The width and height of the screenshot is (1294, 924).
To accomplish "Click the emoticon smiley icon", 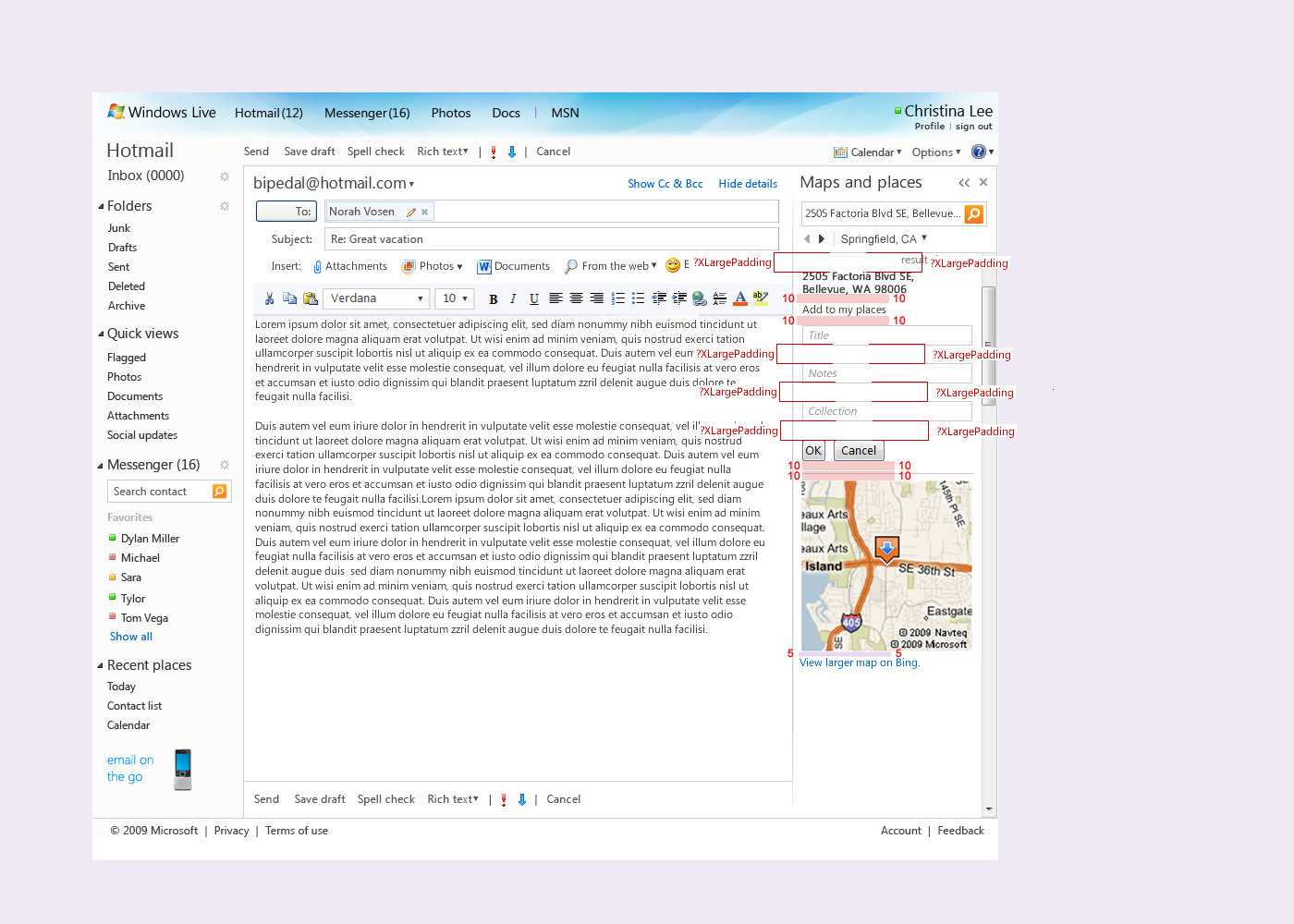I will point(673,266).
